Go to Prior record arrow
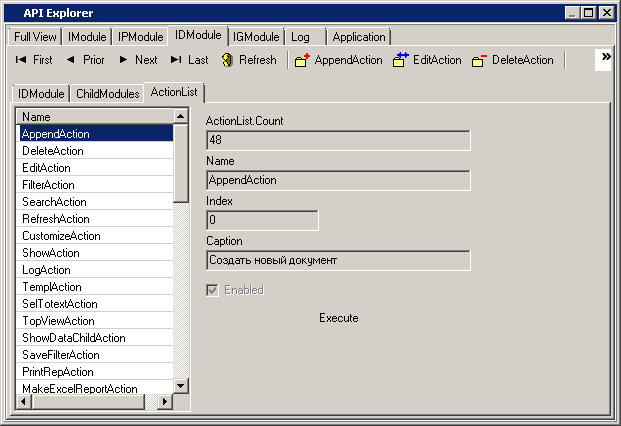The width and height of the screenshot is (621, 426). coord(71,60)
